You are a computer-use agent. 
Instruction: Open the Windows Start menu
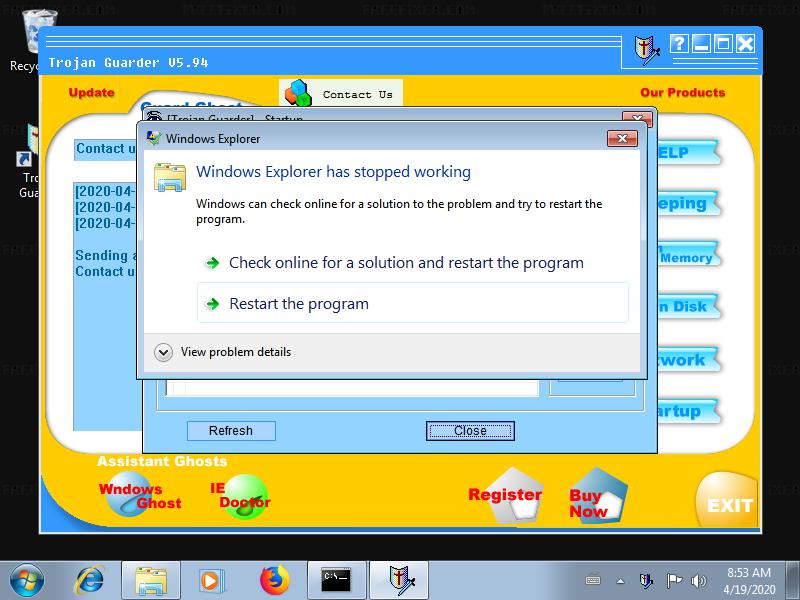click(27, 580)
